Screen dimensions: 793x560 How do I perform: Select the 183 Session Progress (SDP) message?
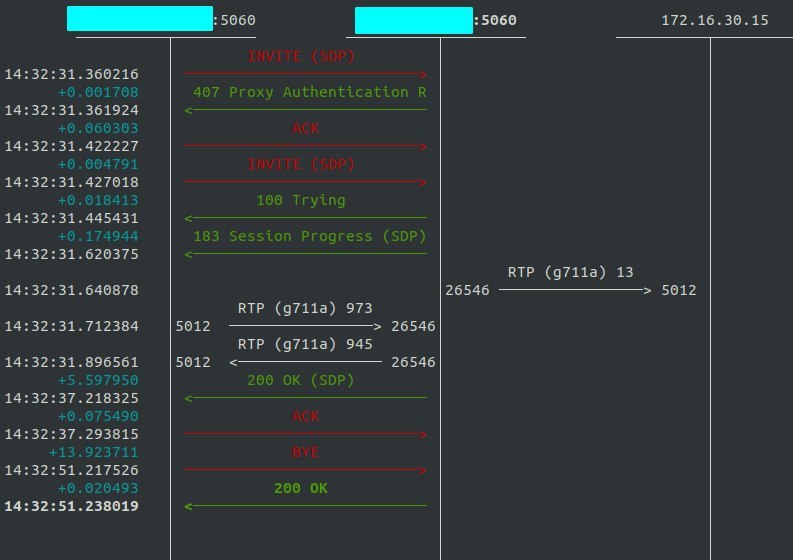[310, 236]
